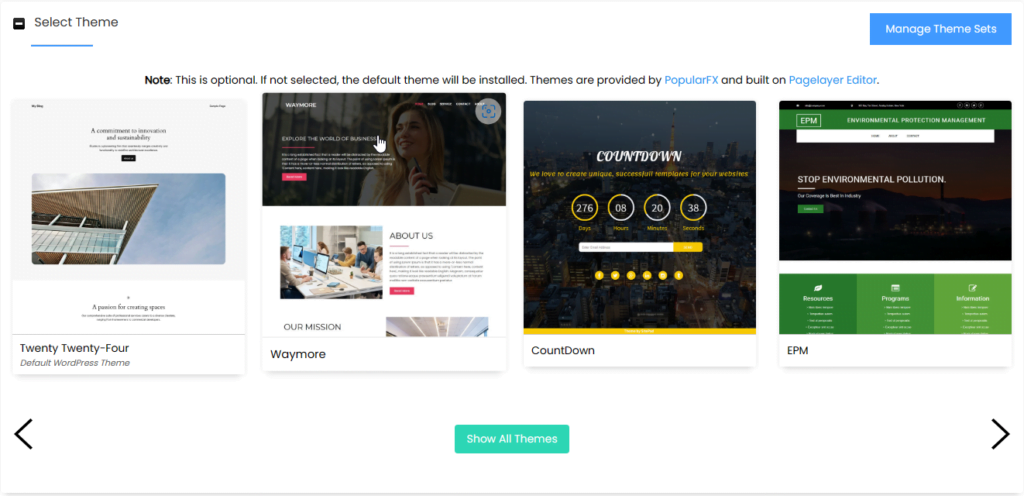The width and height of the screenshot is (1024, 496).
Task: Go to next themes with right arrow
Action: 1000,434
